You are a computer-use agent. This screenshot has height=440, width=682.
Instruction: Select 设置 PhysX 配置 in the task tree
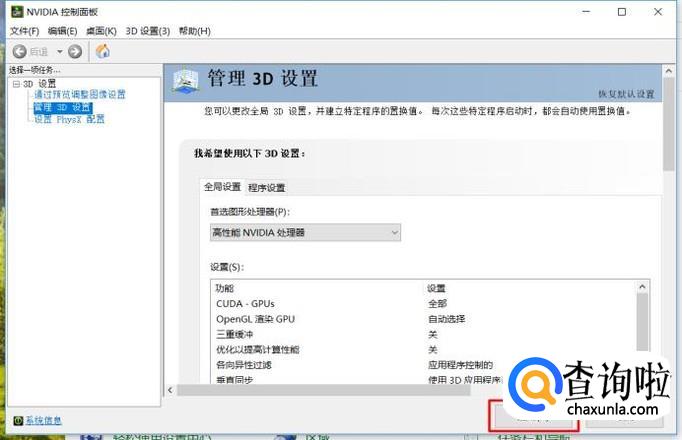point(68,119)
